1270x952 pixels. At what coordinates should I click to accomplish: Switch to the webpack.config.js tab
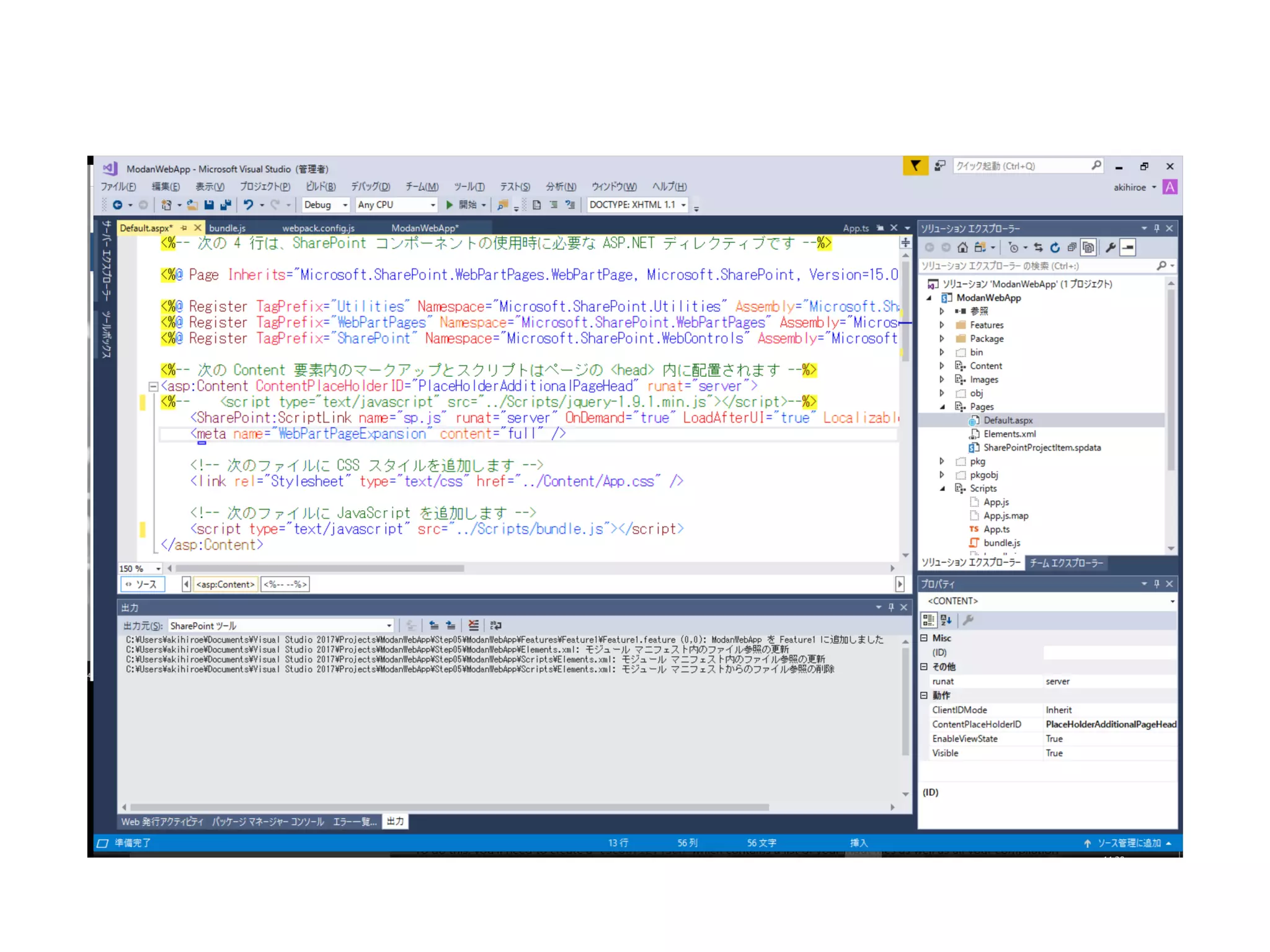[x=318, y=228]
